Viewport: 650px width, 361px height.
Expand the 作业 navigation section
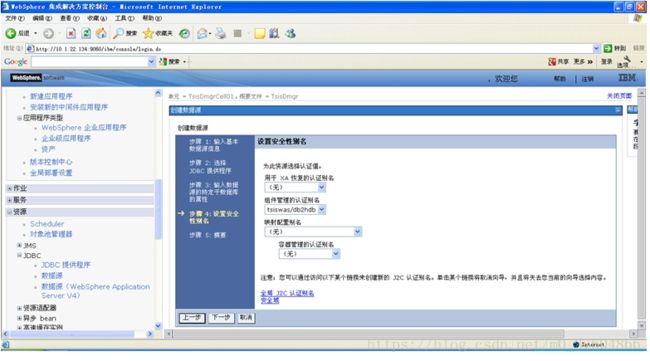coord(10,188)
